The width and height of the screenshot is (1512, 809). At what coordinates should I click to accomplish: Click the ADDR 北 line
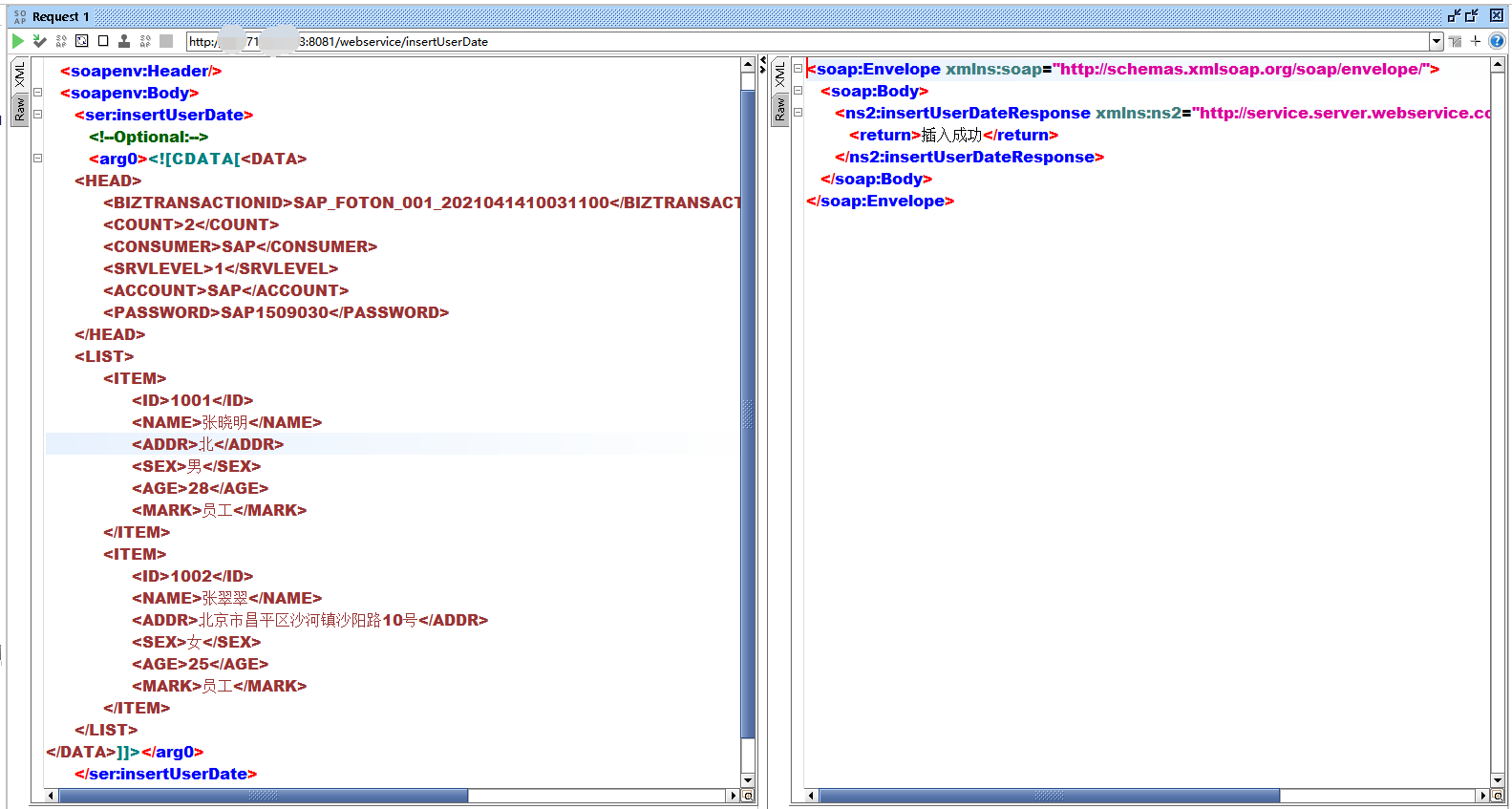(208, 444)
